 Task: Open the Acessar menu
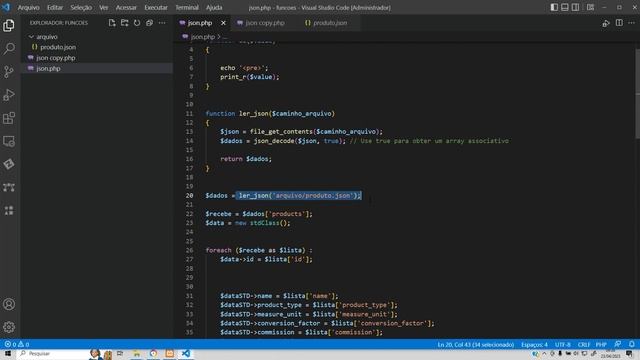(x=126, y=7)
